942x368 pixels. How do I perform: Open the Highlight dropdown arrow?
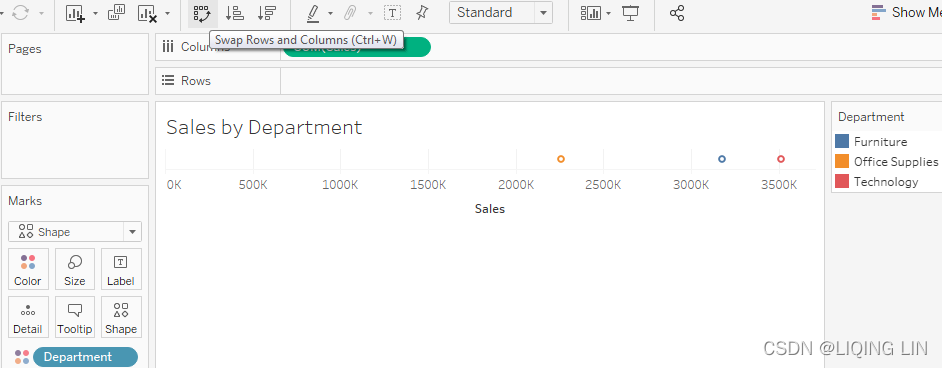[x=330, y=13]
